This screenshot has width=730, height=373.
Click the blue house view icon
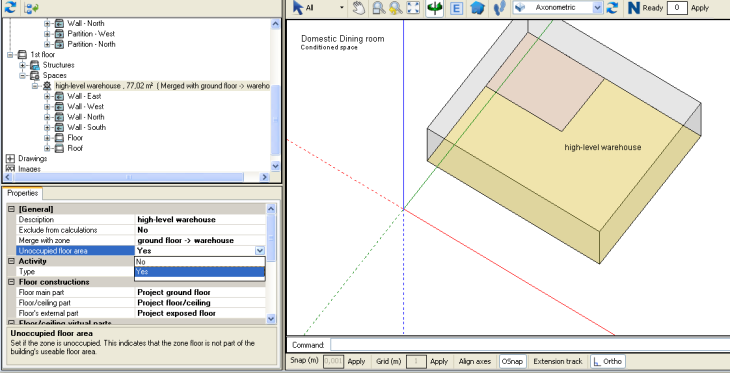(478, 8)
